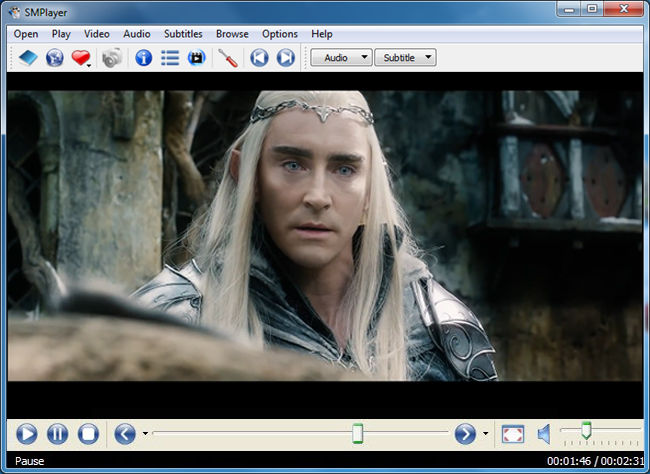Click the volume slider handle

click(x=586, y=430)
